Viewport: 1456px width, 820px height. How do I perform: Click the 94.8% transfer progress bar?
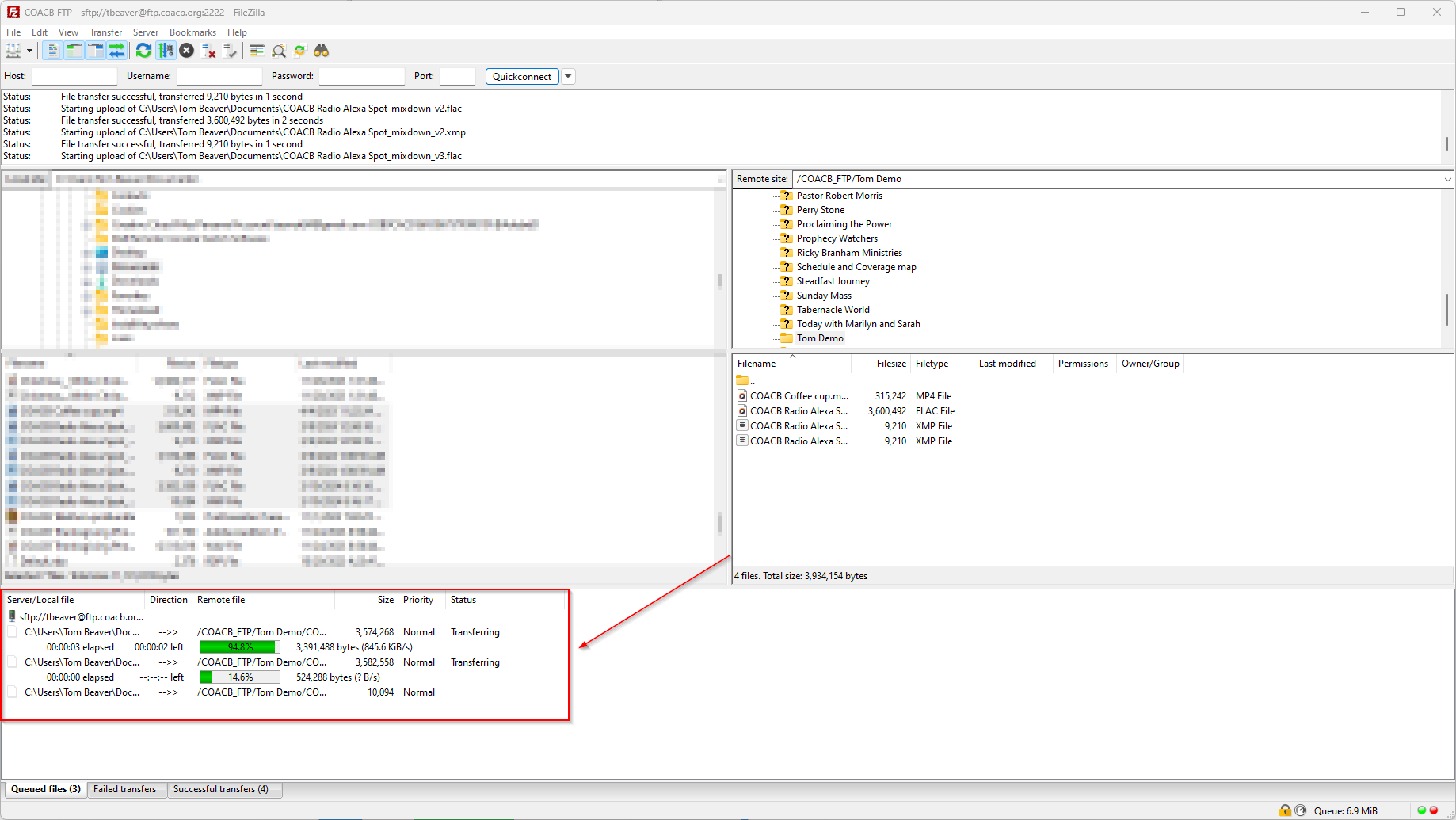[x=240, y=647]
